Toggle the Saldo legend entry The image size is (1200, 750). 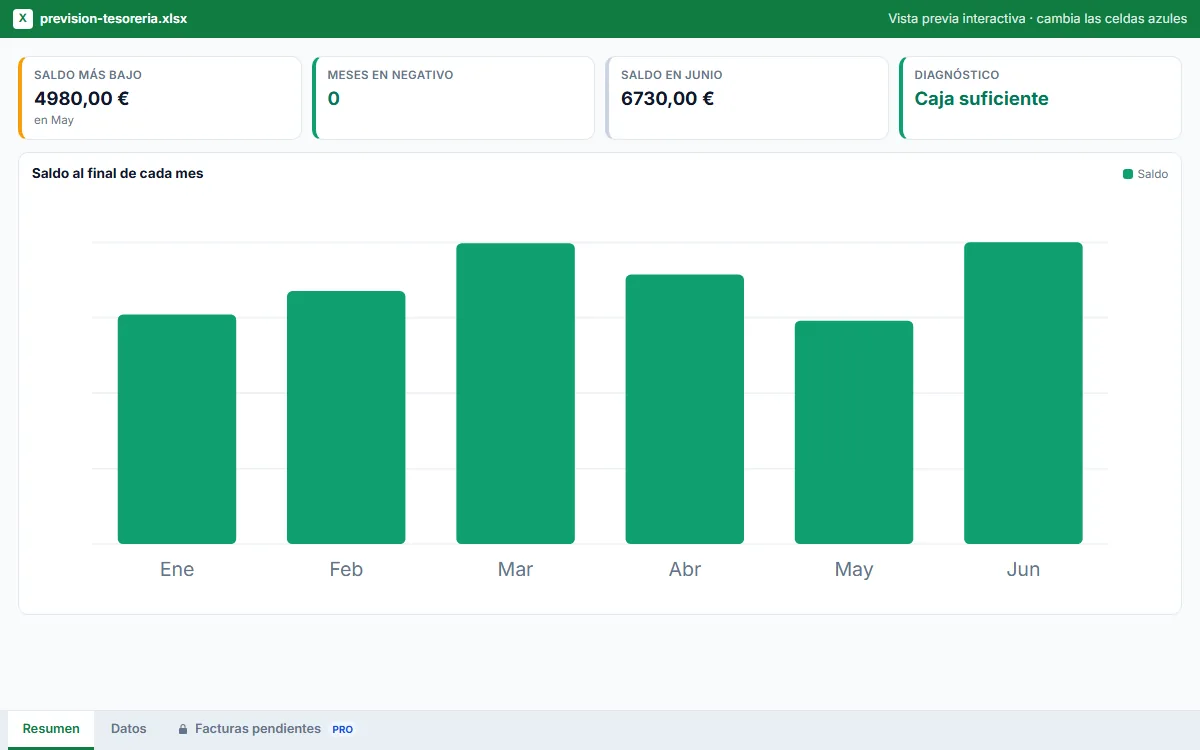[1145, 174]
